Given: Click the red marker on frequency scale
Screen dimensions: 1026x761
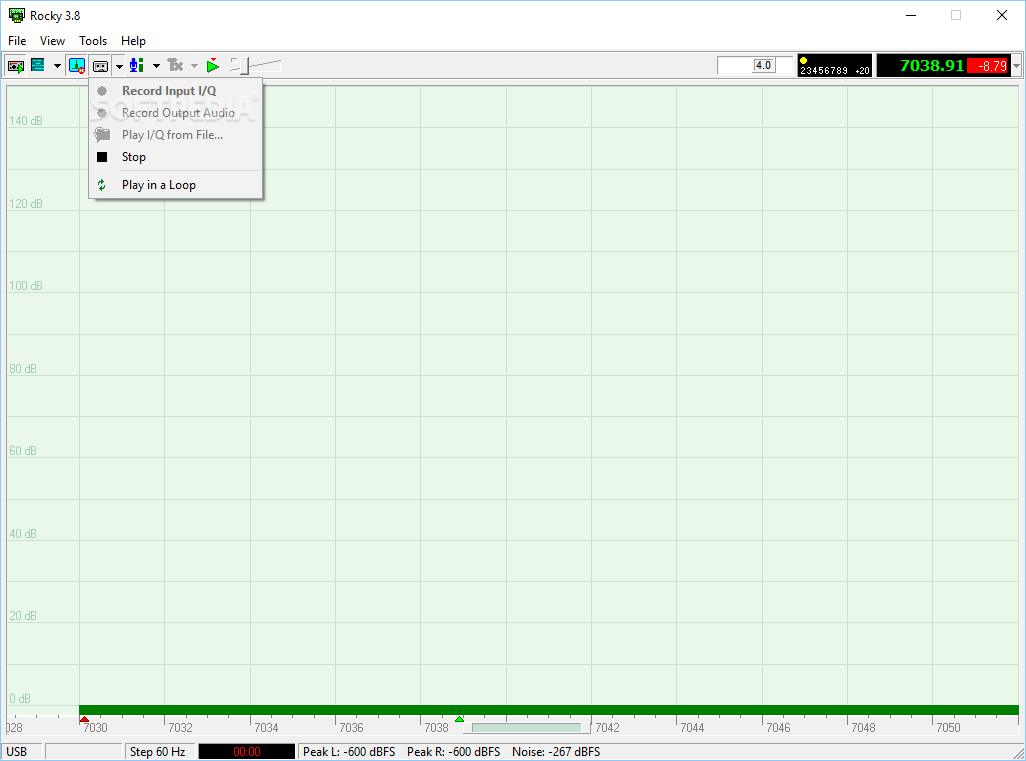Looking at the screenshot, I should 84,719.
